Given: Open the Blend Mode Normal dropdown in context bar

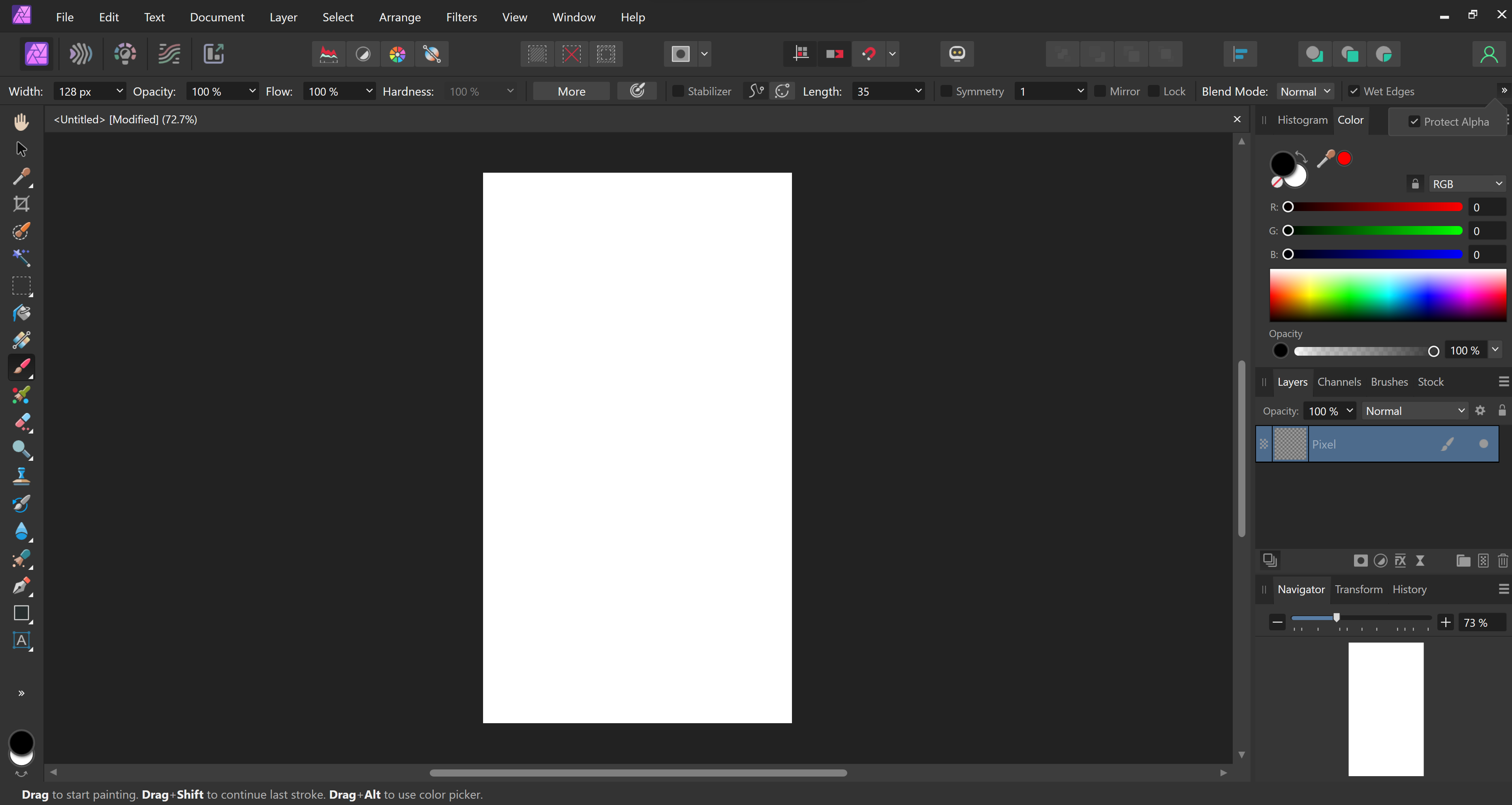Looking at the screenshot, I should tap(1305, 91).
